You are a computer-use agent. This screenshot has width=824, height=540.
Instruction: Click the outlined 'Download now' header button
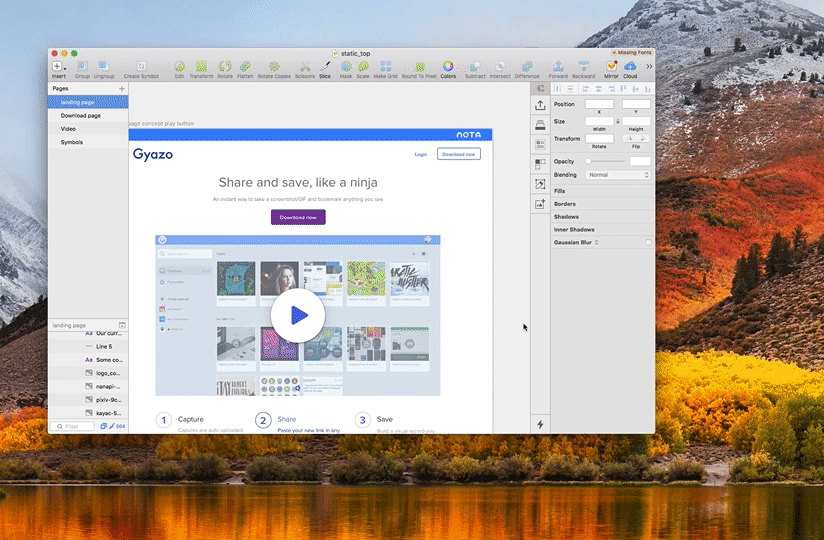coord(459,154)
